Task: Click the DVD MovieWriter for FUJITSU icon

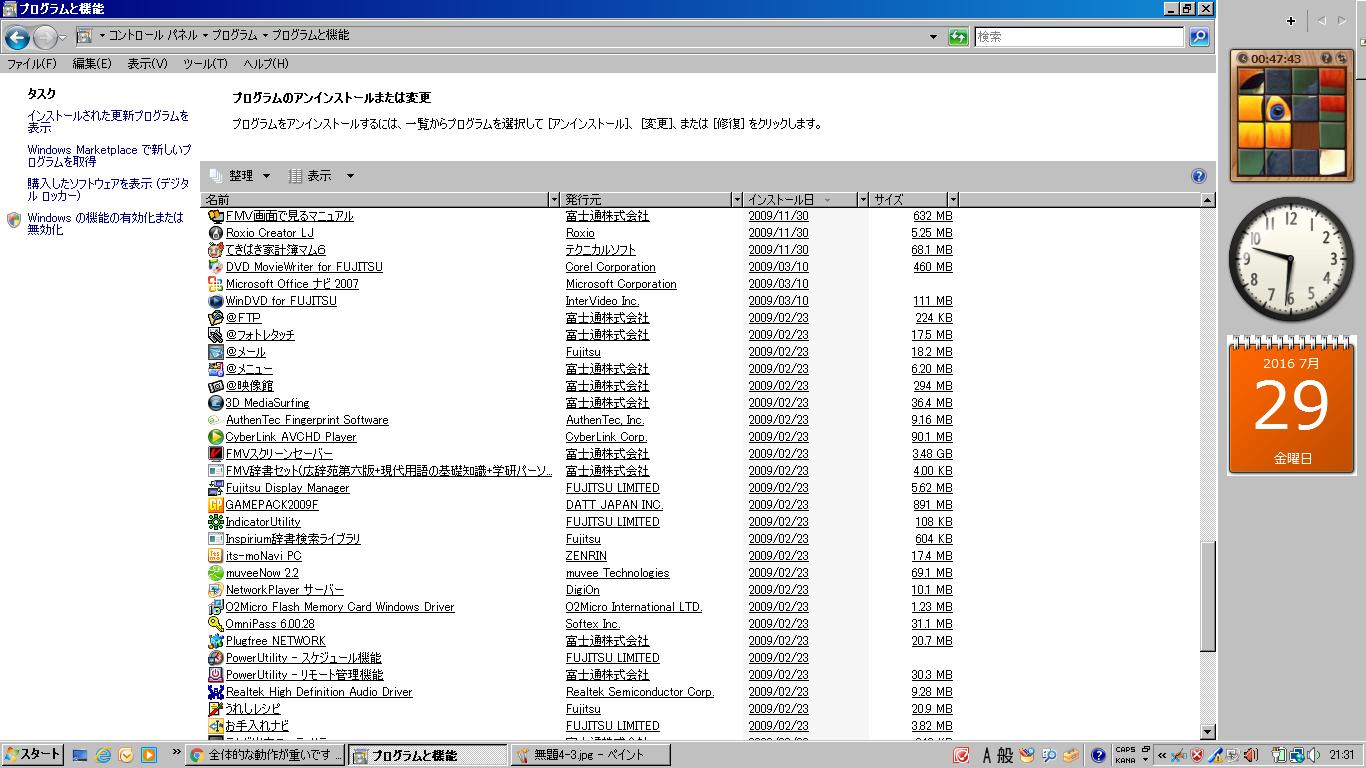Action: pos(215,267)
